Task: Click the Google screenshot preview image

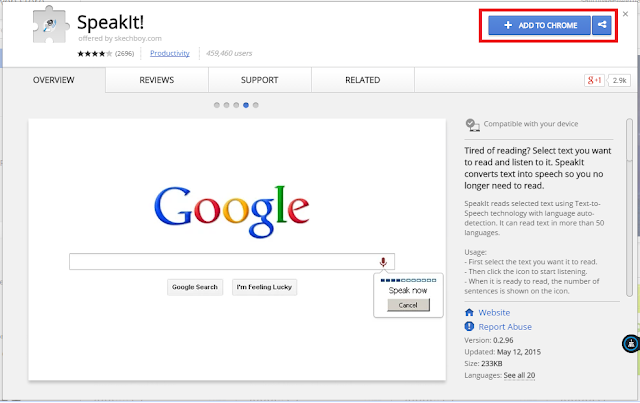Action: coord(237,249)
